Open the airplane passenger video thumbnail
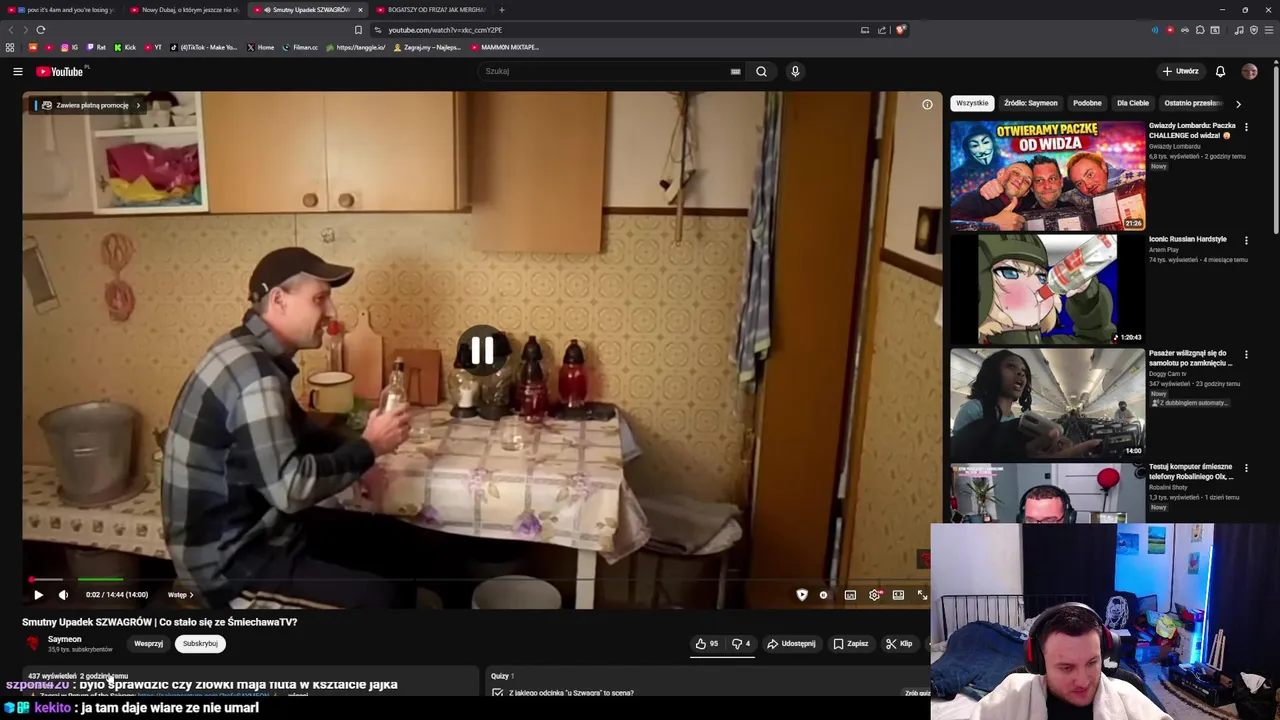1280x720 pixels. [1047, 402]
